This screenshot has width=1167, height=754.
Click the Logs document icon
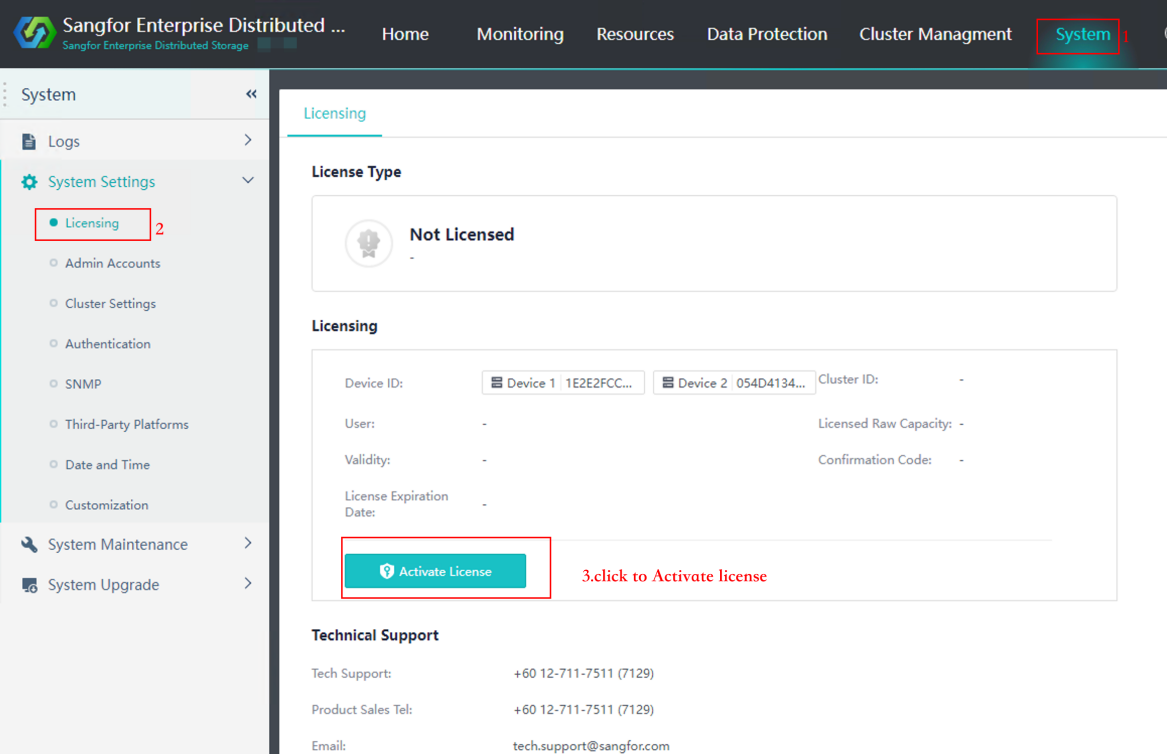click(x=29, y=141)
